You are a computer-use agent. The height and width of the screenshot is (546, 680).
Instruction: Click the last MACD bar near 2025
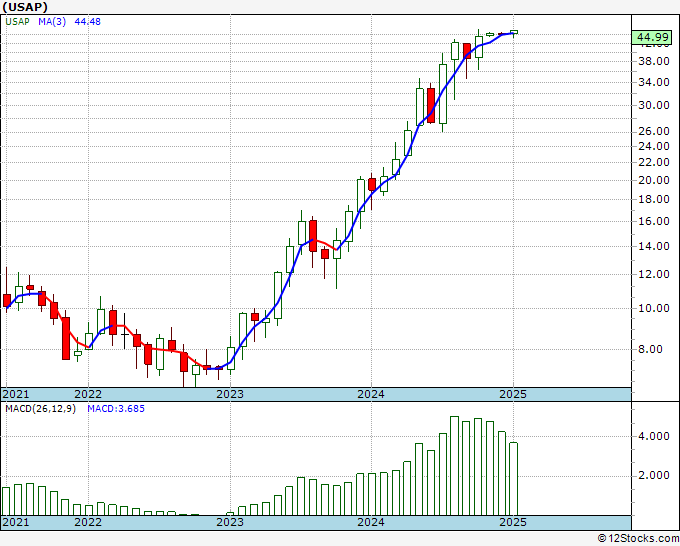click(x=513, y=478)
